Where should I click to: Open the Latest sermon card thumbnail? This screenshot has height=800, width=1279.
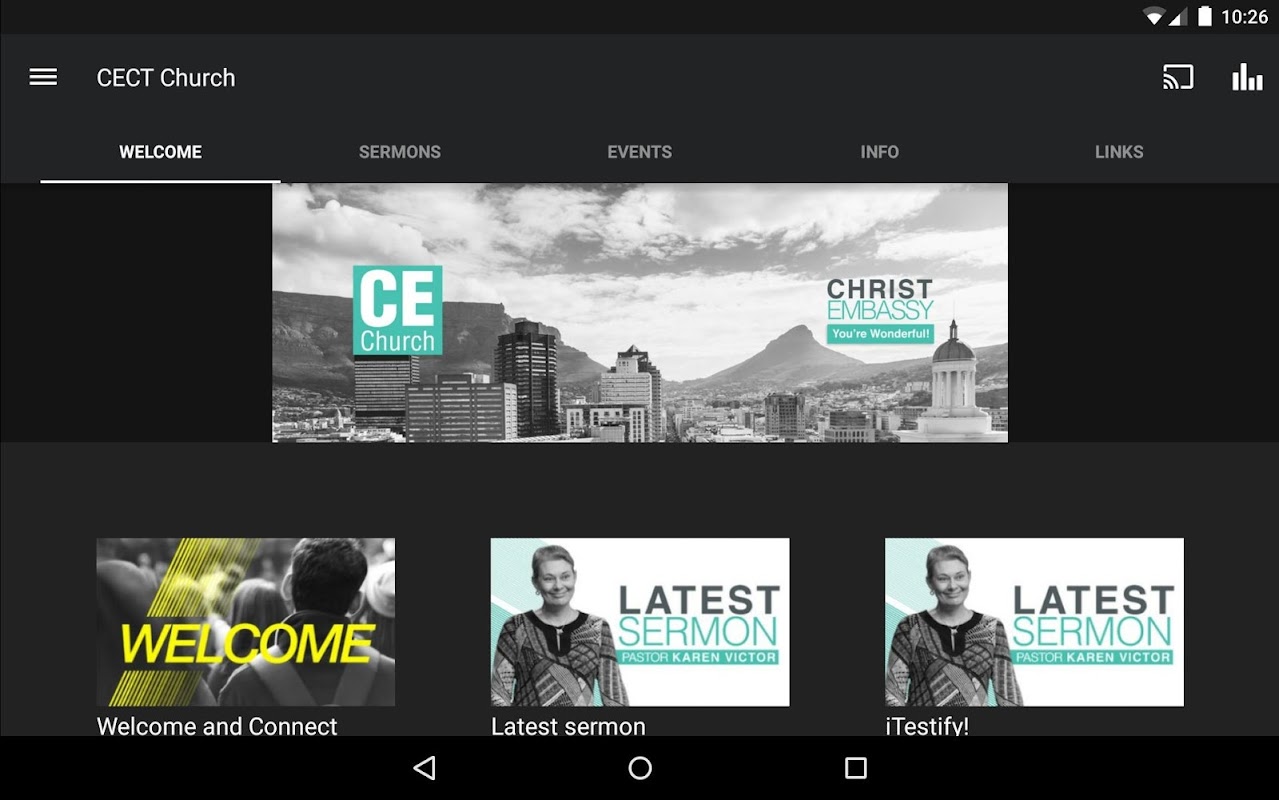[x=640, y=622]
